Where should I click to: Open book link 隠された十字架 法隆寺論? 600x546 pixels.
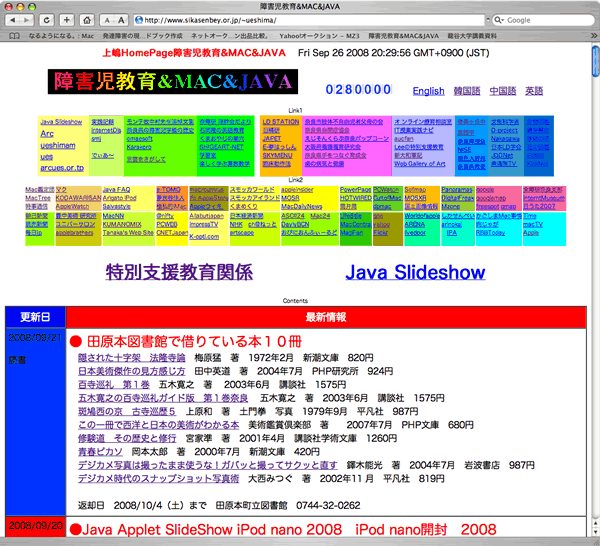point(132,358)
